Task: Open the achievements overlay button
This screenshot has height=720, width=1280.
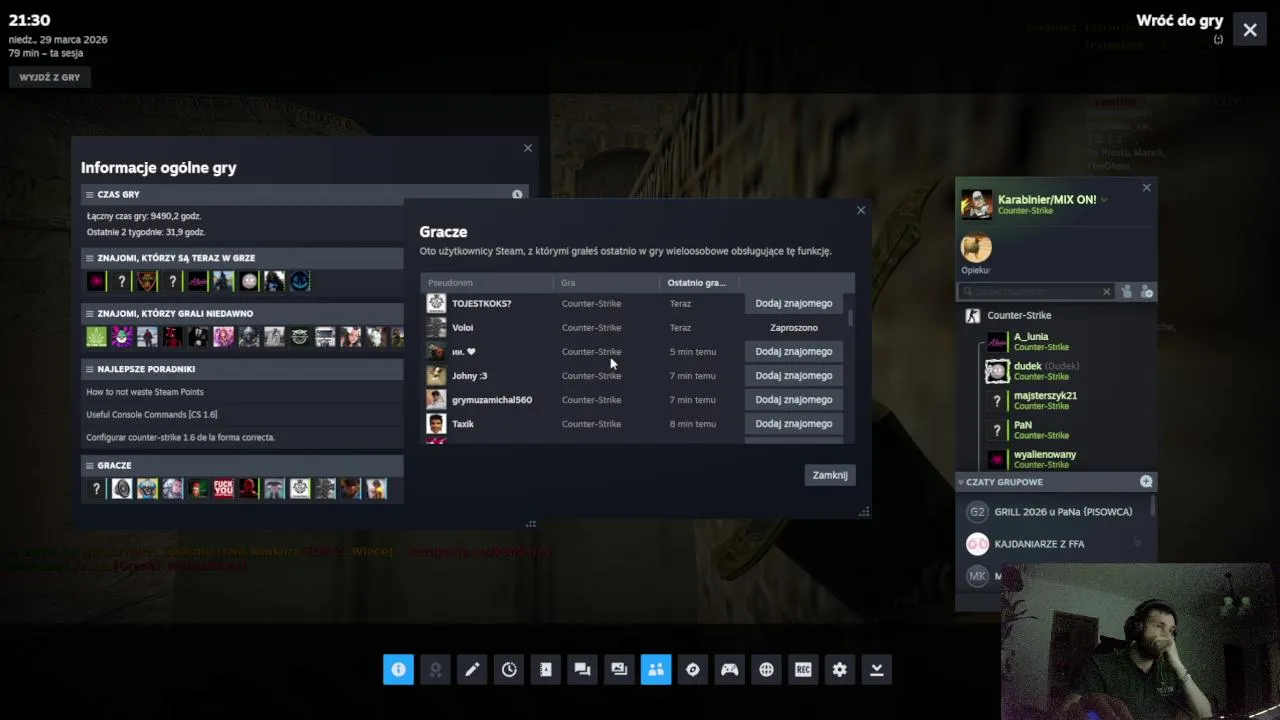Action: coord(435,669)
